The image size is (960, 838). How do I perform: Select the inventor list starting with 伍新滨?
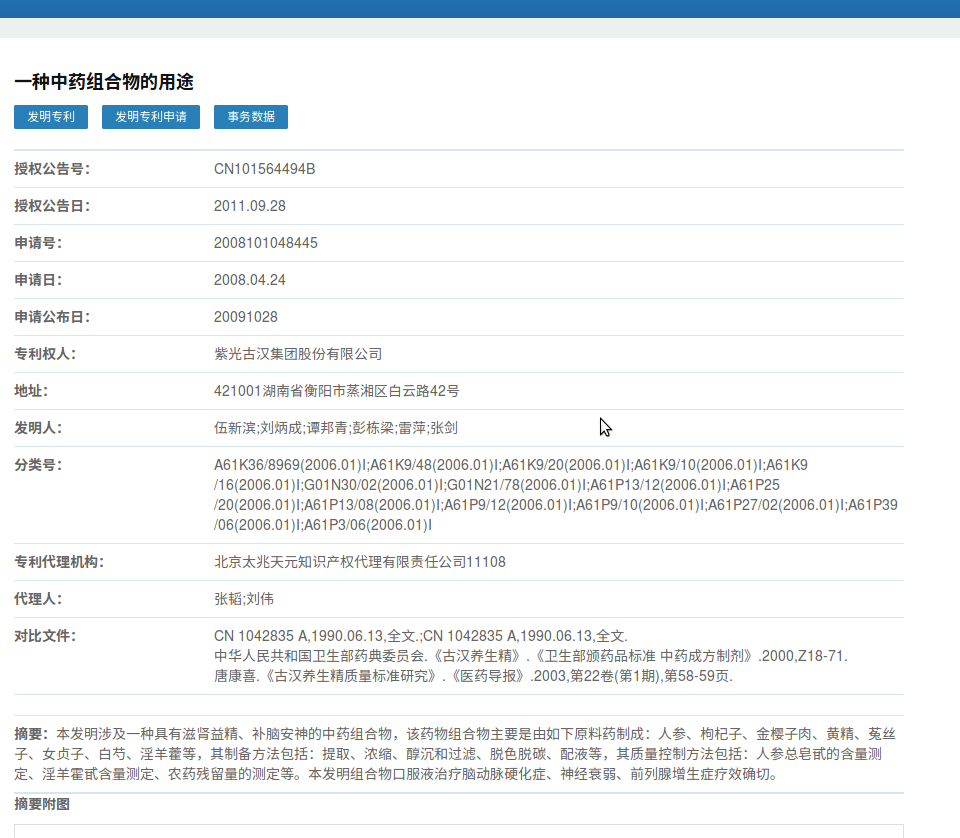pos(336,428)
